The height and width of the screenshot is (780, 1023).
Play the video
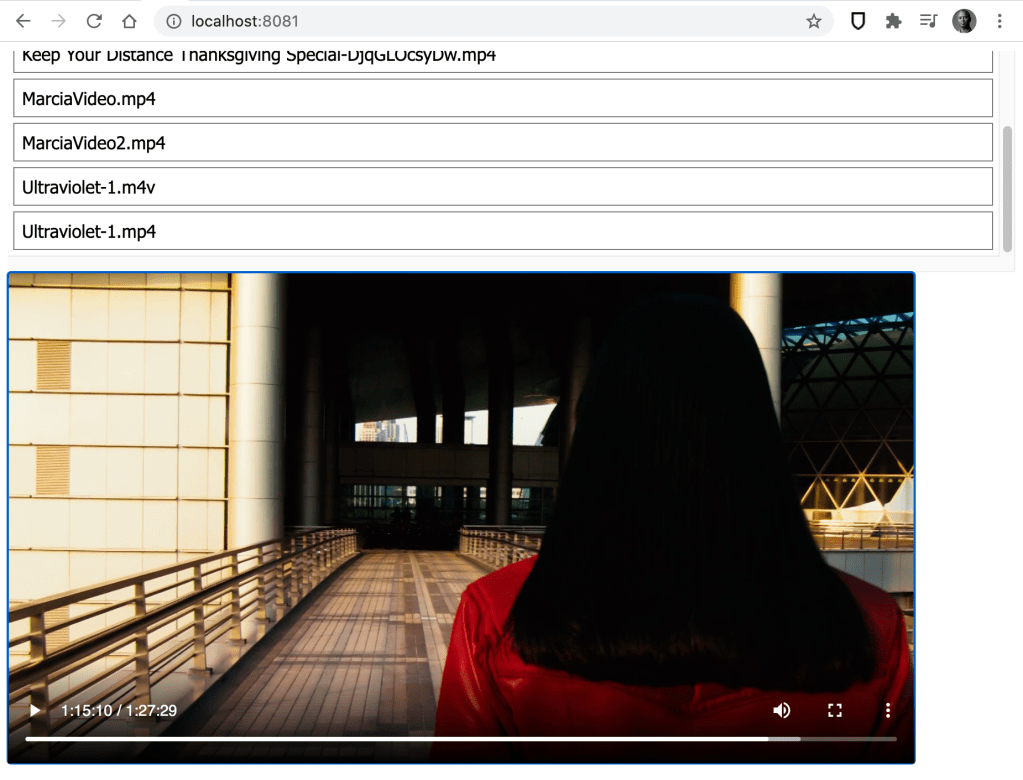click(35, 711)
